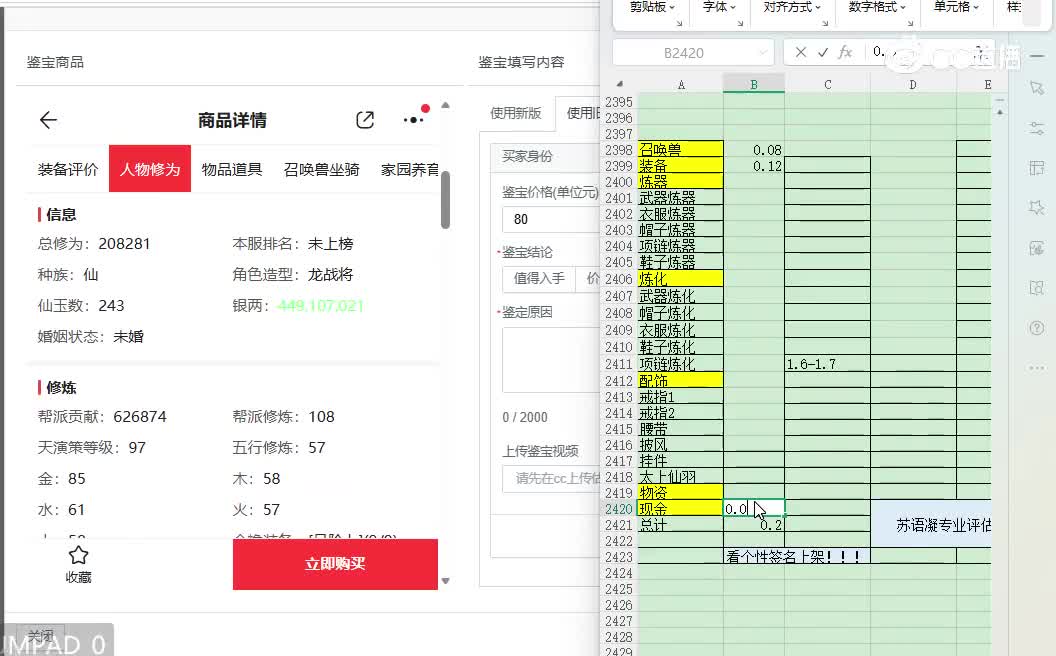Open 数字格式 group dialog launcher arrow
Viewport: 1056px width, 656px height.
[x=910, y=23]
